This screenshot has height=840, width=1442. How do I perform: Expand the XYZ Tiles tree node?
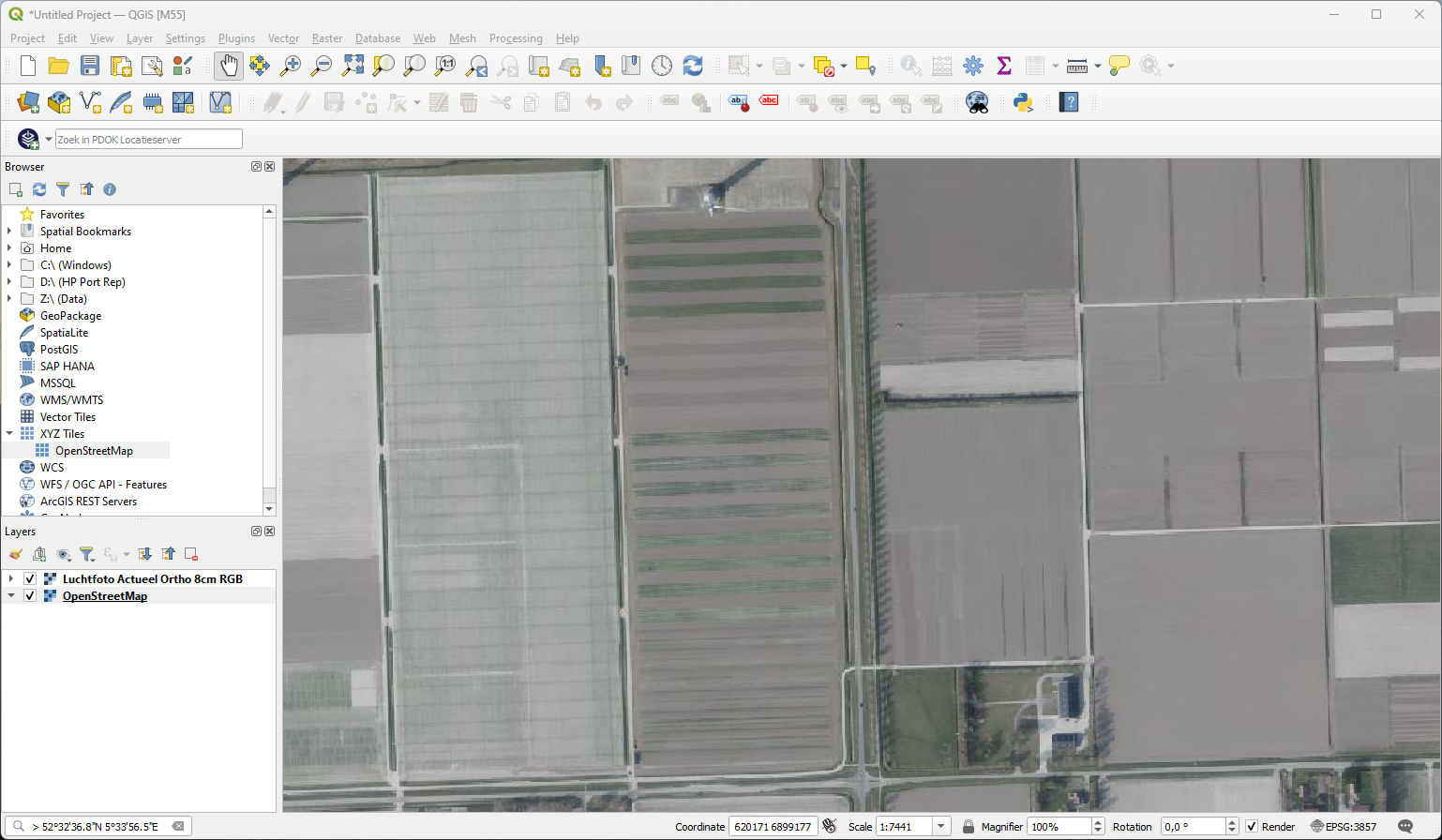click(x=10, y=434)
